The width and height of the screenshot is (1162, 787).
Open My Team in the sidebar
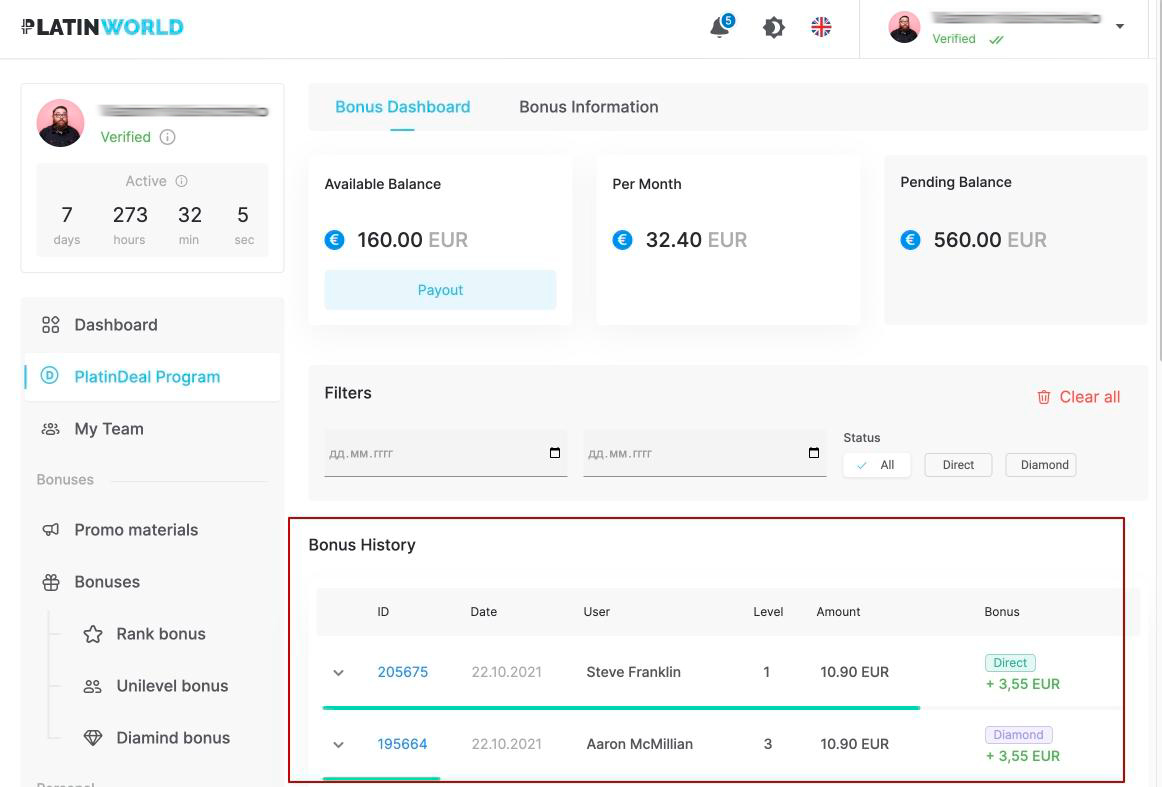pos(109,429)
